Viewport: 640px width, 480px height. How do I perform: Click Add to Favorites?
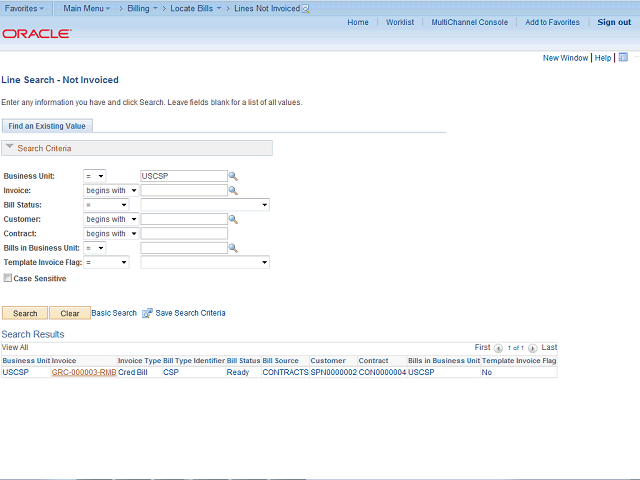(552, 22)
